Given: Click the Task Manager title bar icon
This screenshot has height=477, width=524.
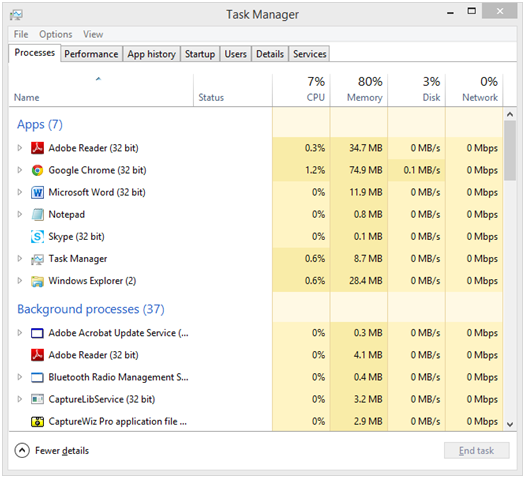Looking at the screenshot, I should point(16,15).
